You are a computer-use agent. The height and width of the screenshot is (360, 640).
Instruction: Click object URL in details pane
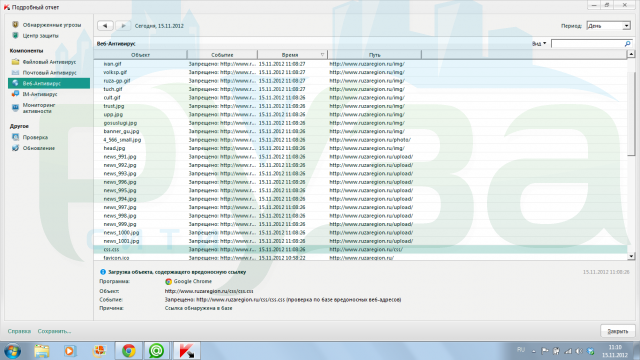pos(209,291)
